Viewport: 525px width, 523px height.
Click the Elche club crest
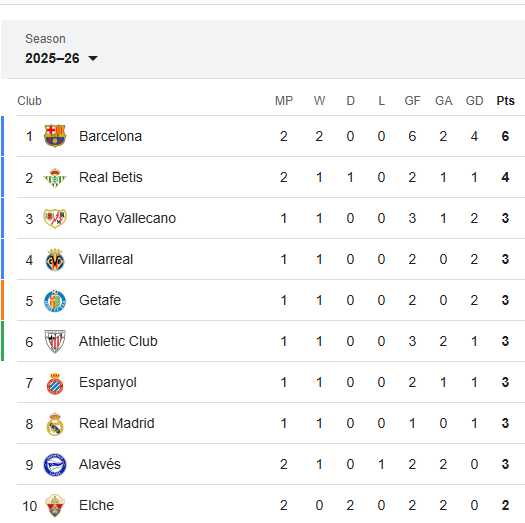(55, 506)
